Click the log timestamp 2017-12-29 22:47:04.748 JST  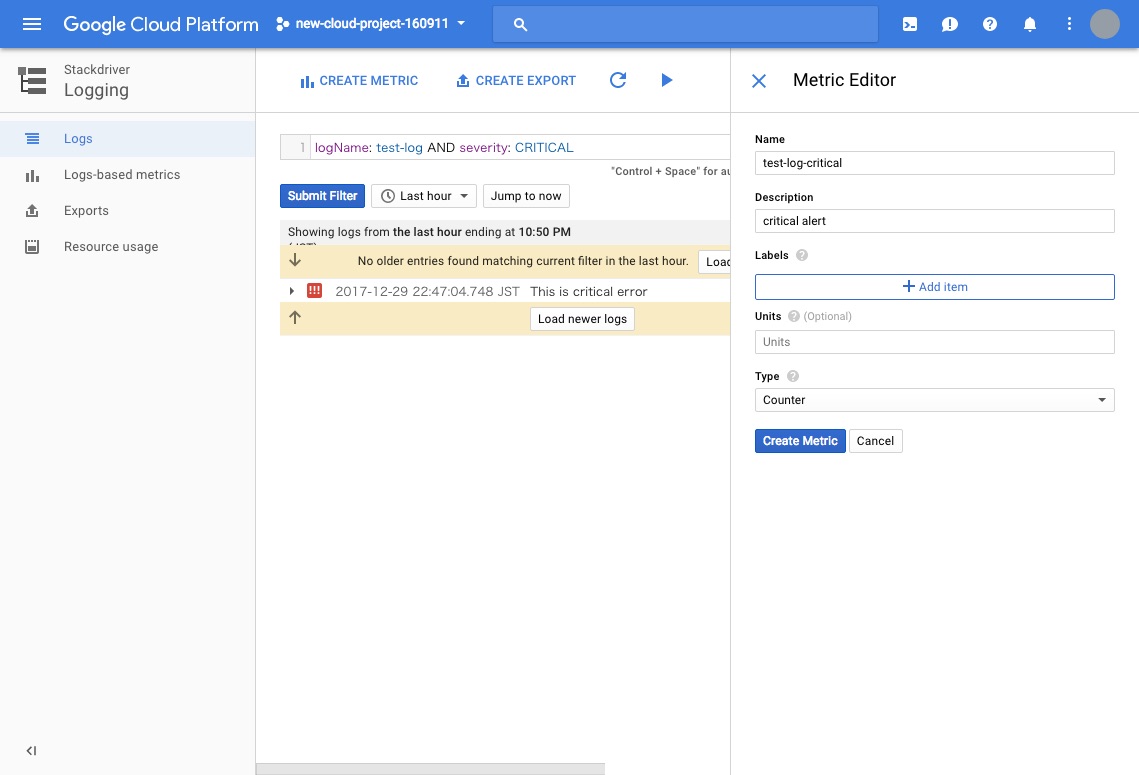427,291
